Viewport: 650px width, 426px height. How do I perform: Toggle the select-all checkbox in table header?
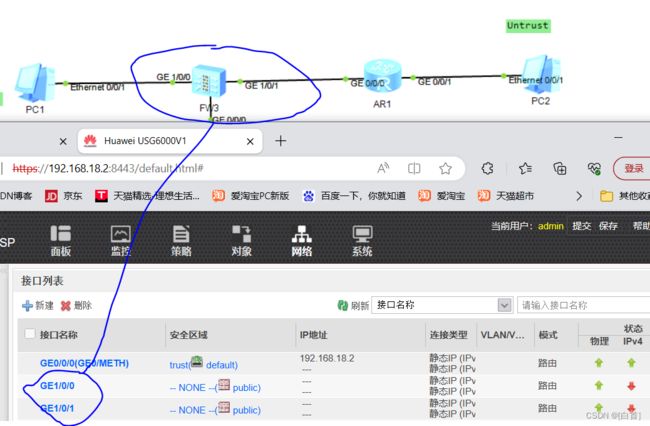tap(30, 334)
